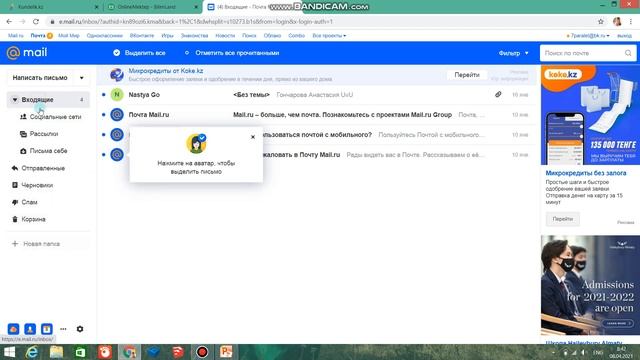The image size is (640, 360).
Task: Toggle unread dot on Nastya Go email
Action: click(x=104, y=95)
